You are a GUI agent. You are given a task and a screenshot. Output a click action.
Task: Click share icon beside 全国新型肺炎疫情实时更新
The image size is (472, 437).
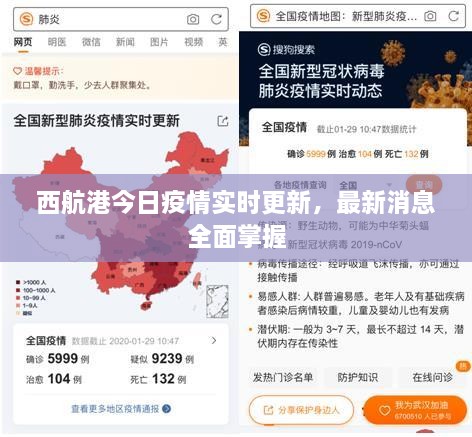[223, 121]
